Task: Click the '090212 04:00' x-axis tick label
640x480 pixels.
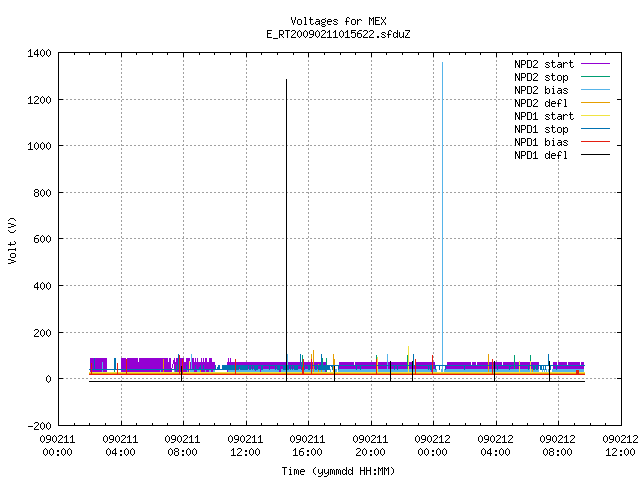Action: coord(495,446)
